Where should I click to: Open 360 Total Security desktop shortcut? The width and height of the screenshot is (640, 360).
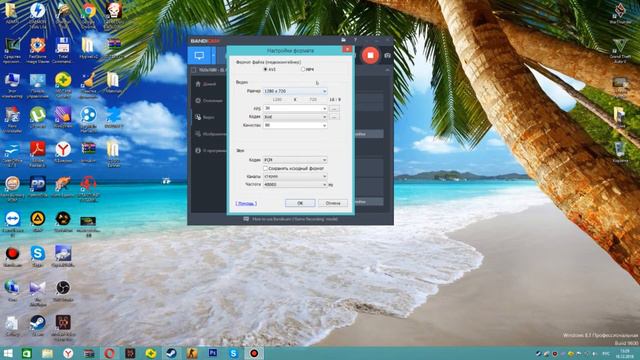tap(63, 84)
